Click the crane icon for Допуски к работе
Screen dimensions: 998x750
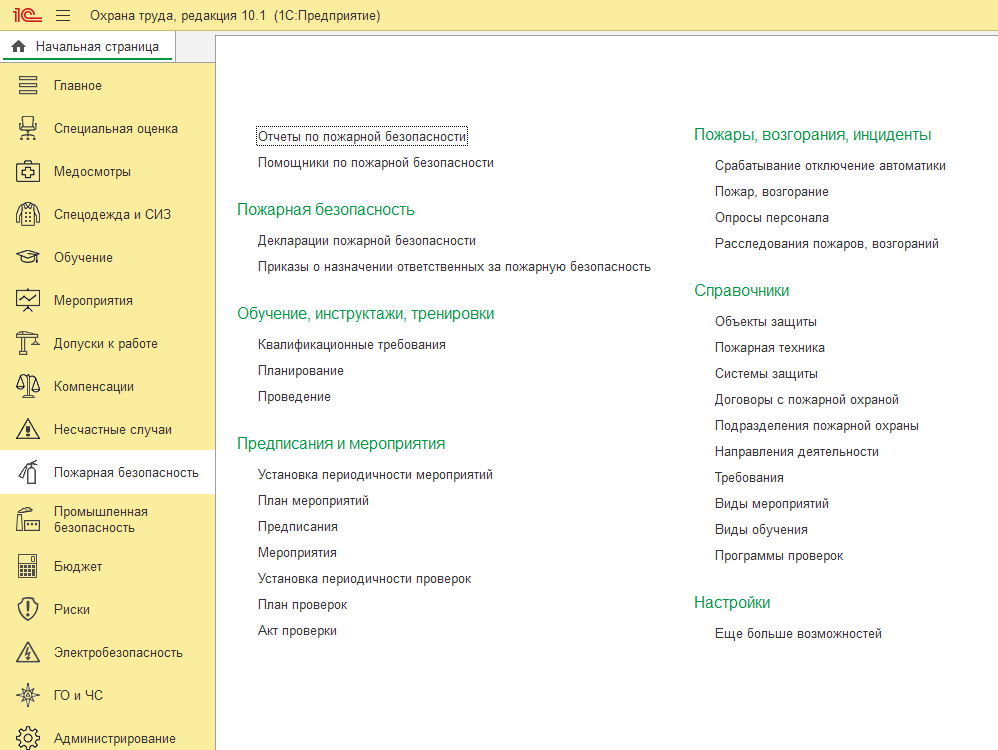click(27, 344)
